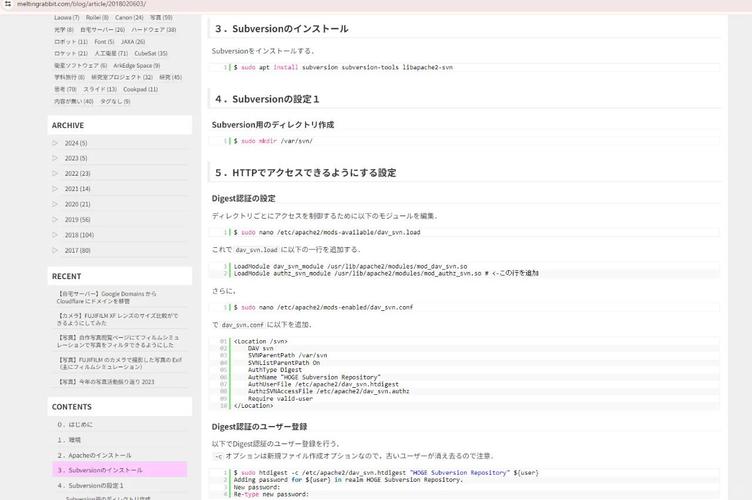Screen dimensions: 752x500
Task: Expand the 2022 (23) archive entry
Action: tap(58, 173)
